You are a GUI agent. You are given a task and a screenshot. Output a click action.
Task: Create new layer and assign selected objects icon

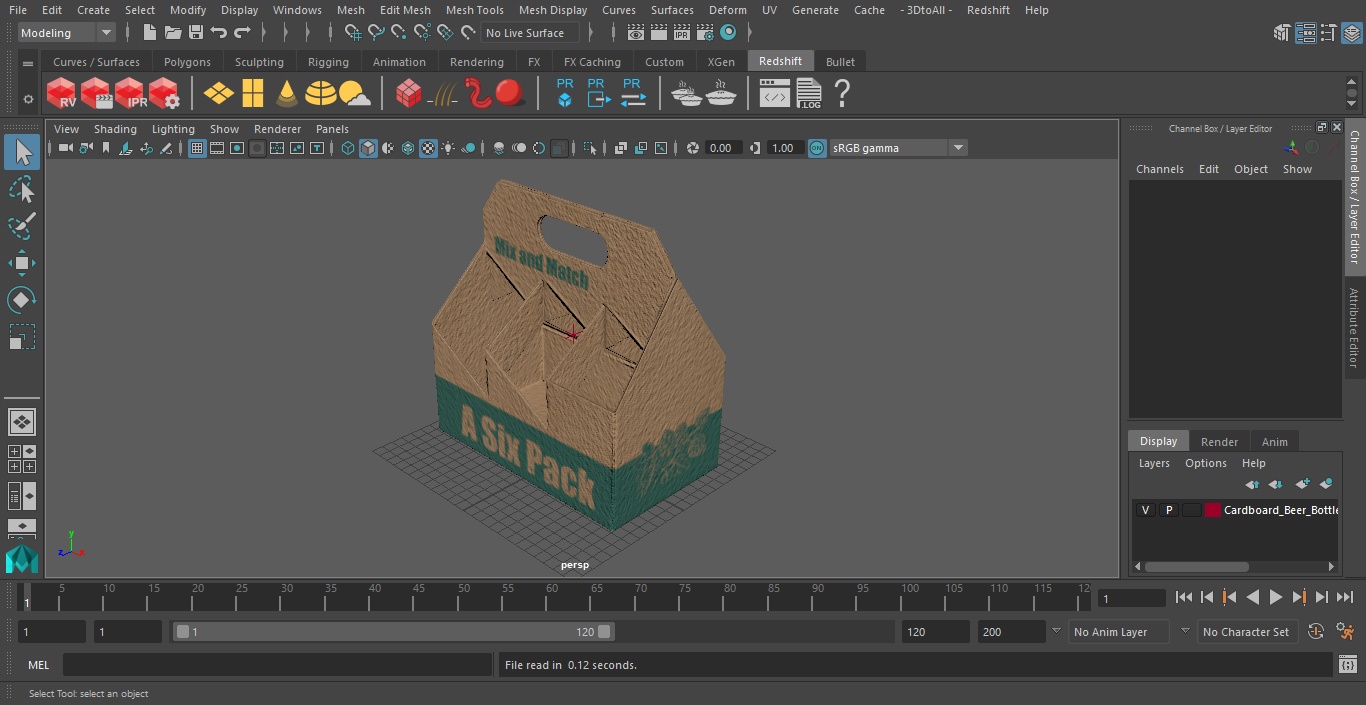(x=1326, y=484)
